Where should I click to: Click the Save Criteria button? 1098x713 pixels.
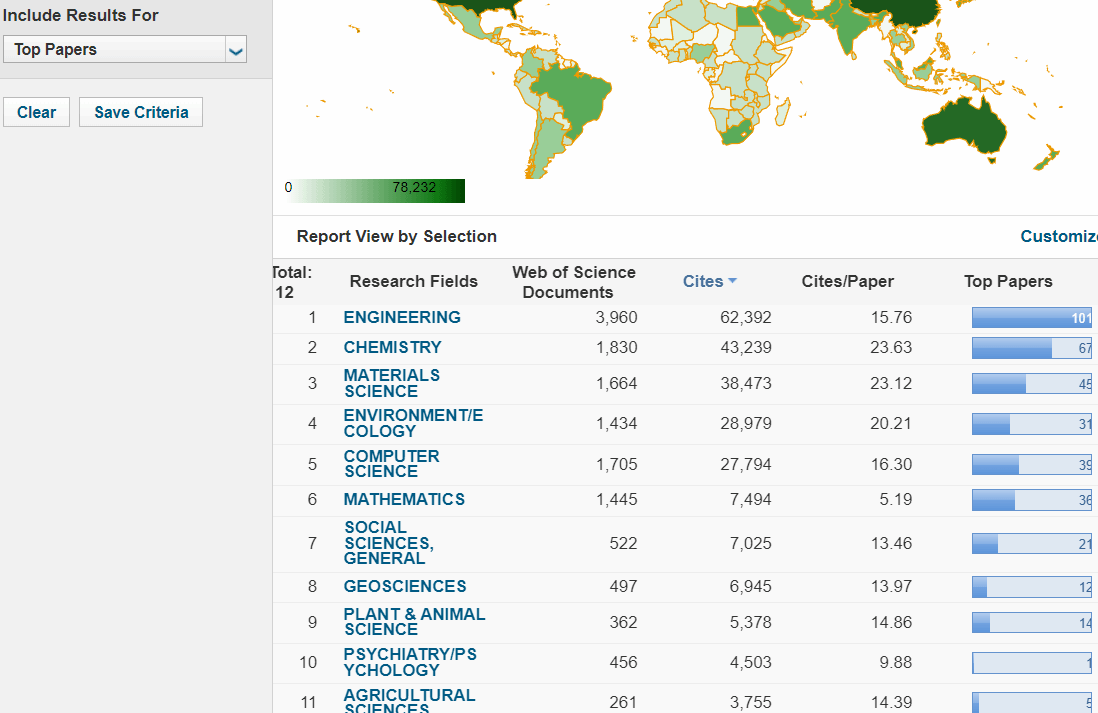141,112
